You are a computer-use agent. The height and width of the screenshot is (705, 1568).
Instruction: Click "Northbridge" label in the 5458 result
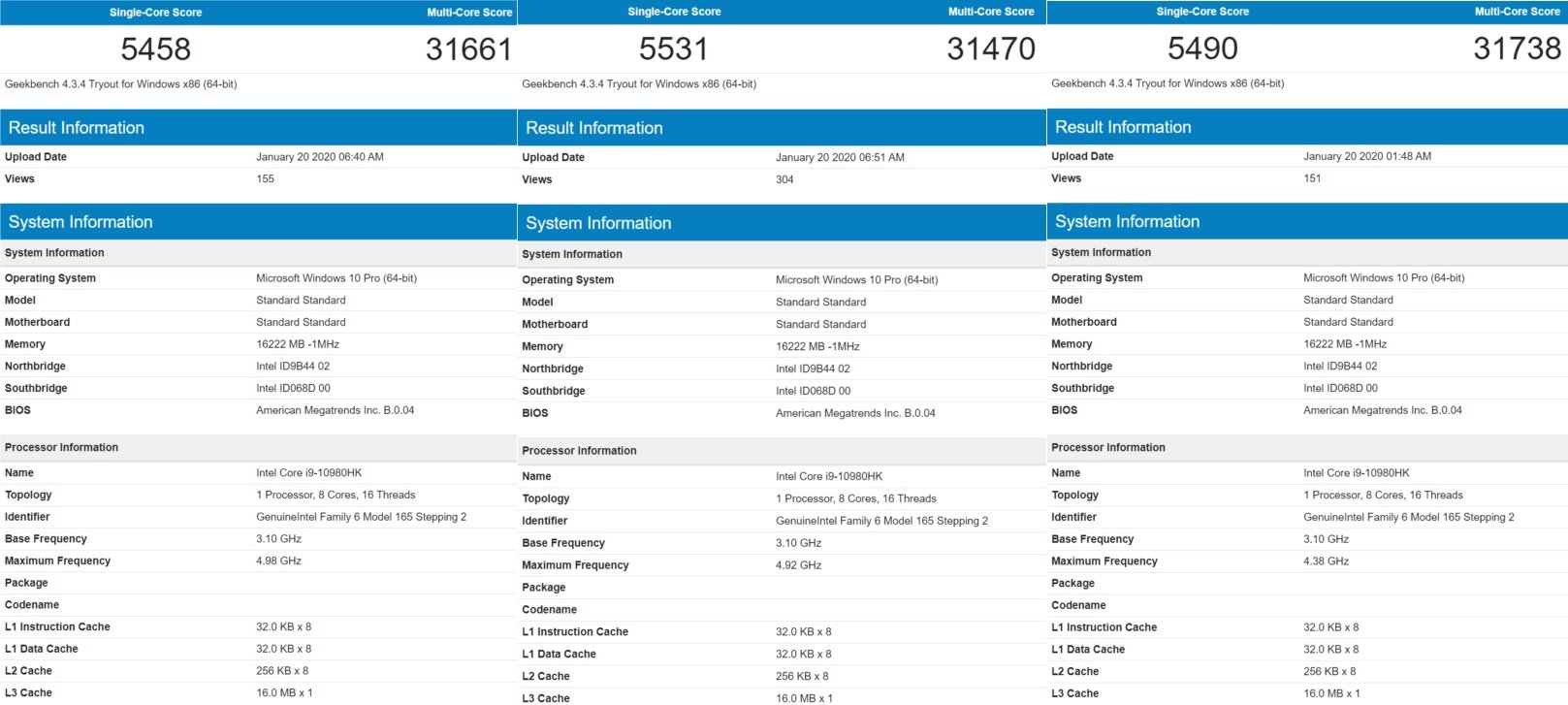click(x=35, y=367)
